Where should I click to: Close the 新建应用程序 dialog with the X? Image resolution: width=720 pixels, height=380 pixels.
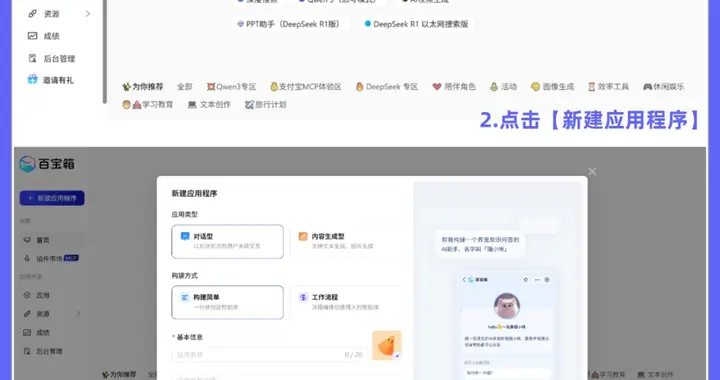[592, 171]
